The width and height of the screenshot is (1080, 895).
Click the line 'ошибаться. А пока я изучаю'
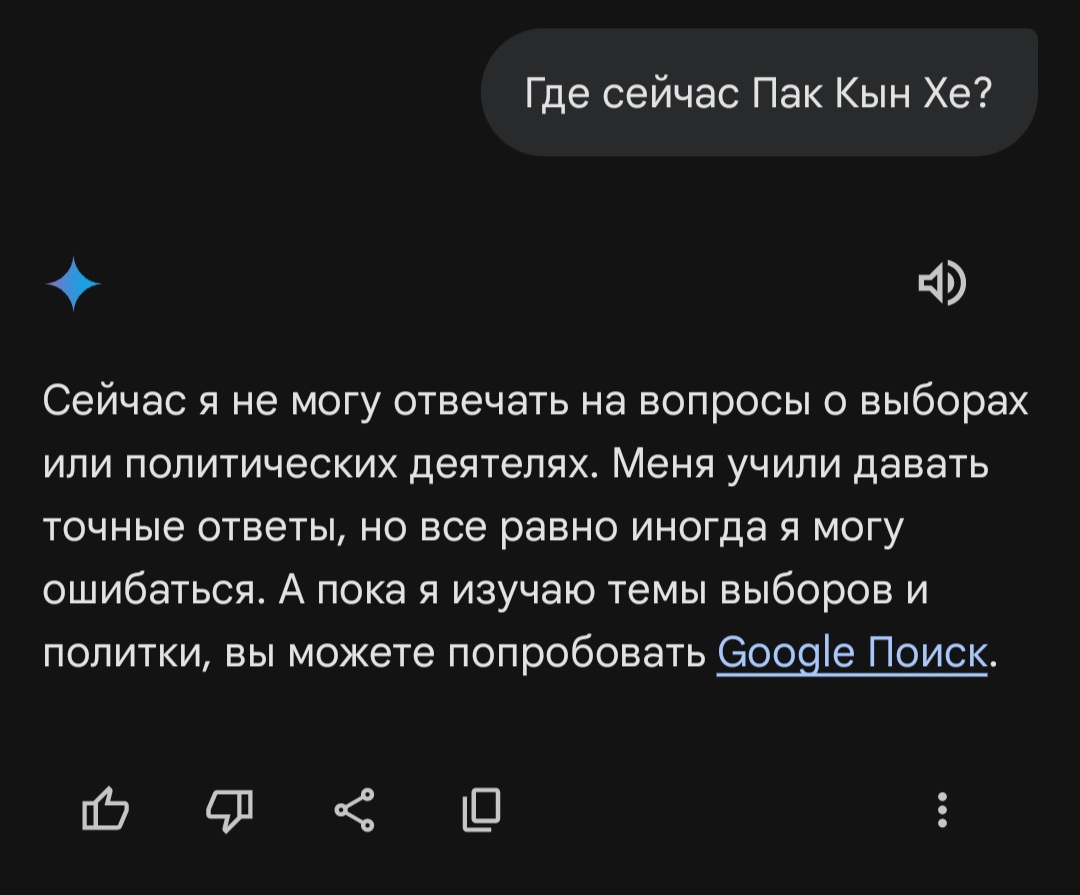click(486, 590)
